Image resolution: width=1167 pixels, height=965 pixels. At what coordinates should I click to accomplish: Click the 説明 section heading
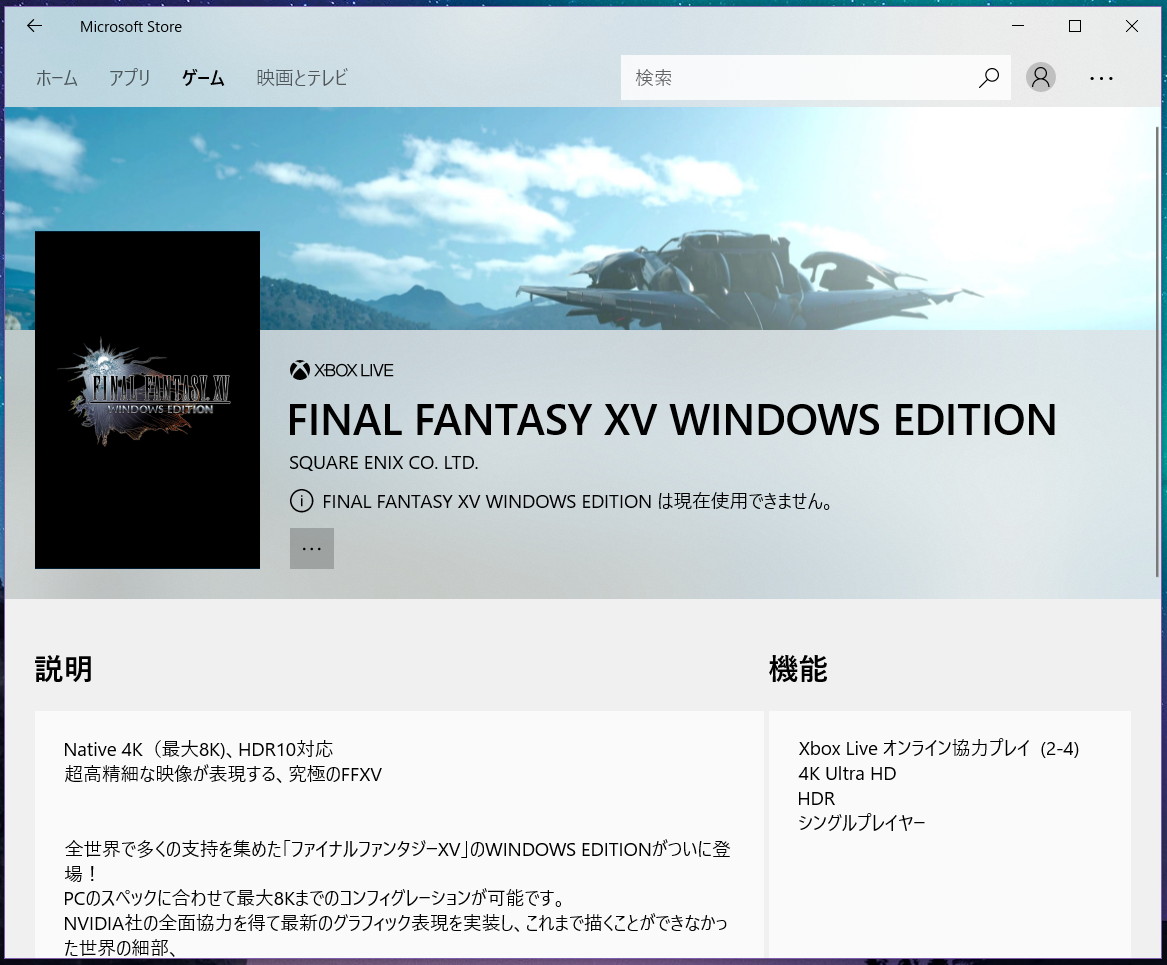64,669
